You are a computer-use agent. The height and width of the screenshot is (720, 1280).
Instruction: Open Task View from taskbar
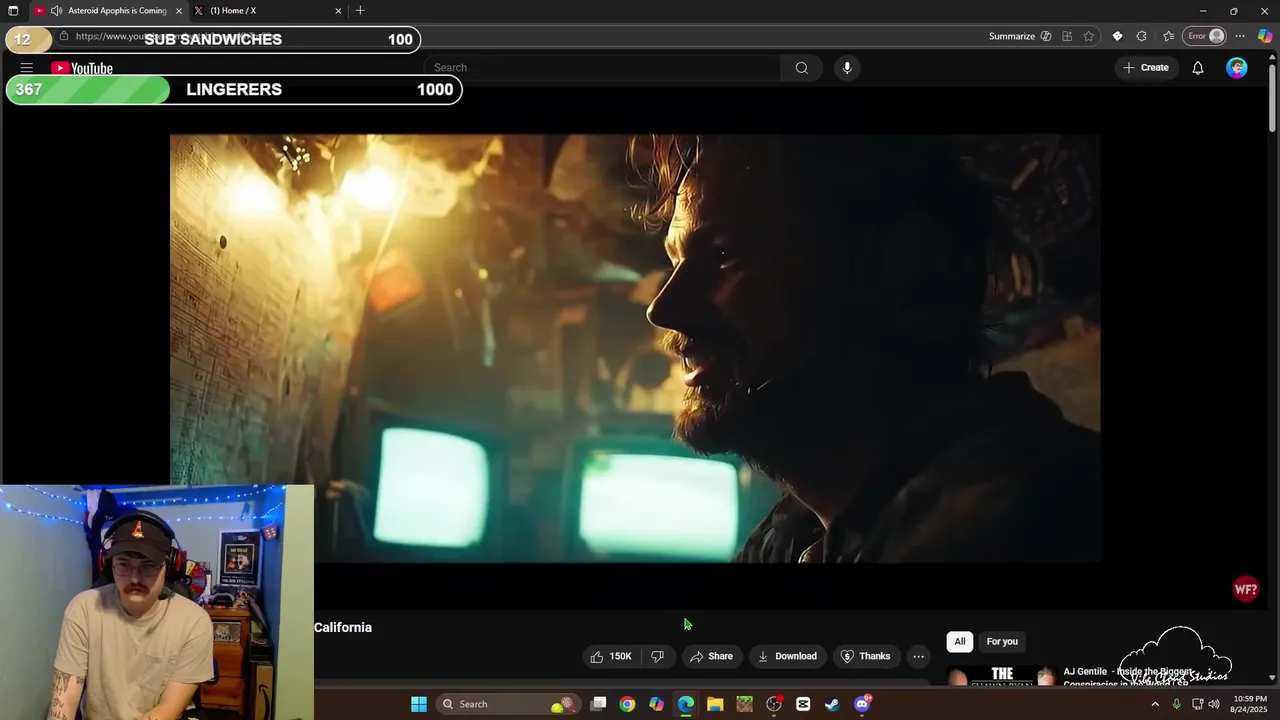[x=598, y=704]
